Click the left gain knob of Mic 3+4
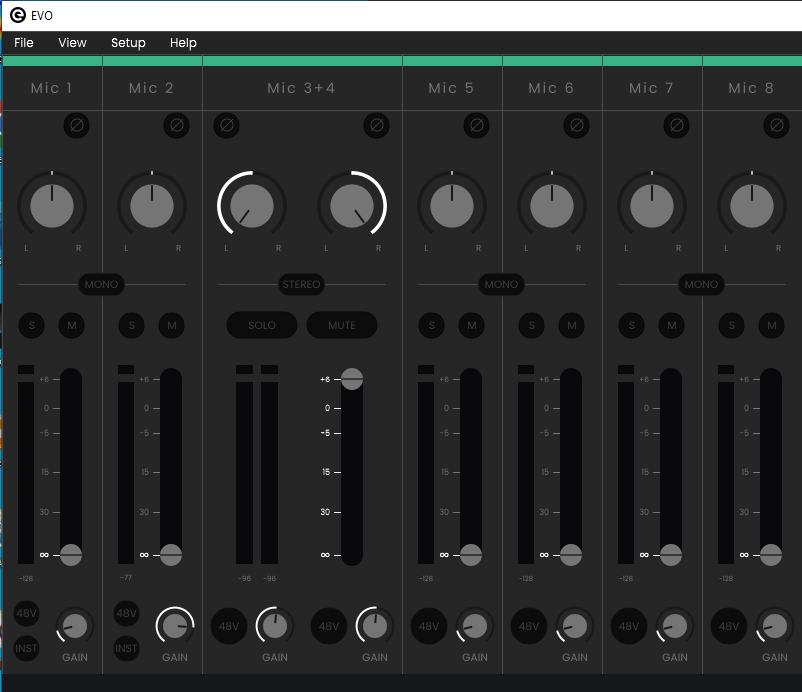Screen dimensions: 802x692 pos(275,626)
